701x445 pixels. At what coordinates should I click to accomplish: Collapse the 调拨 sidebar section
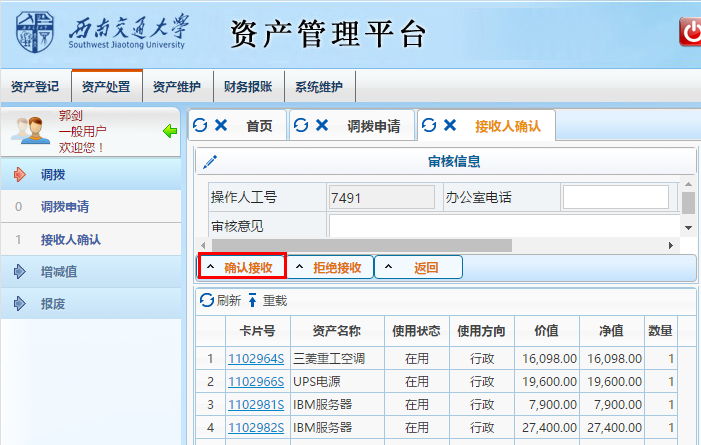52,175
